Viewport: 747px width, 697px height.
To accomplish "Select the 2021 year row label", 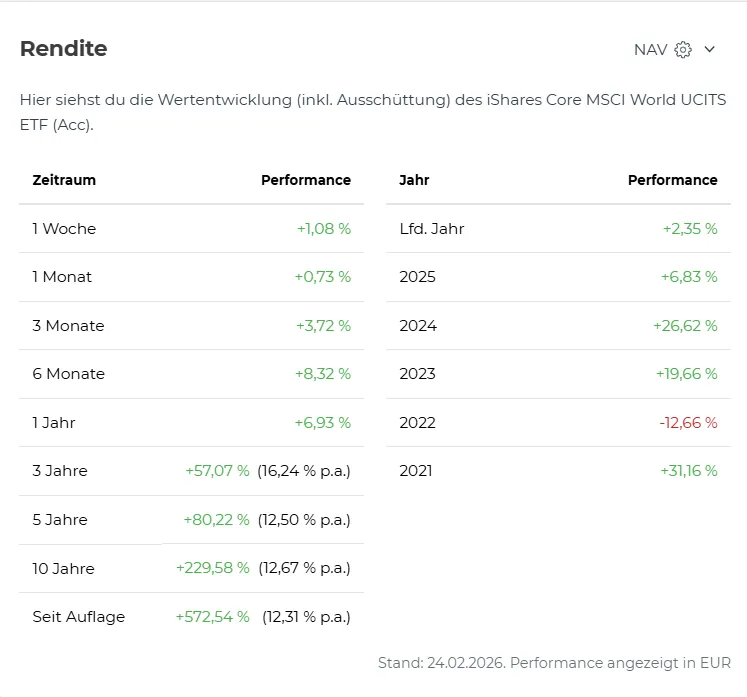I will (x=416, y=471).
